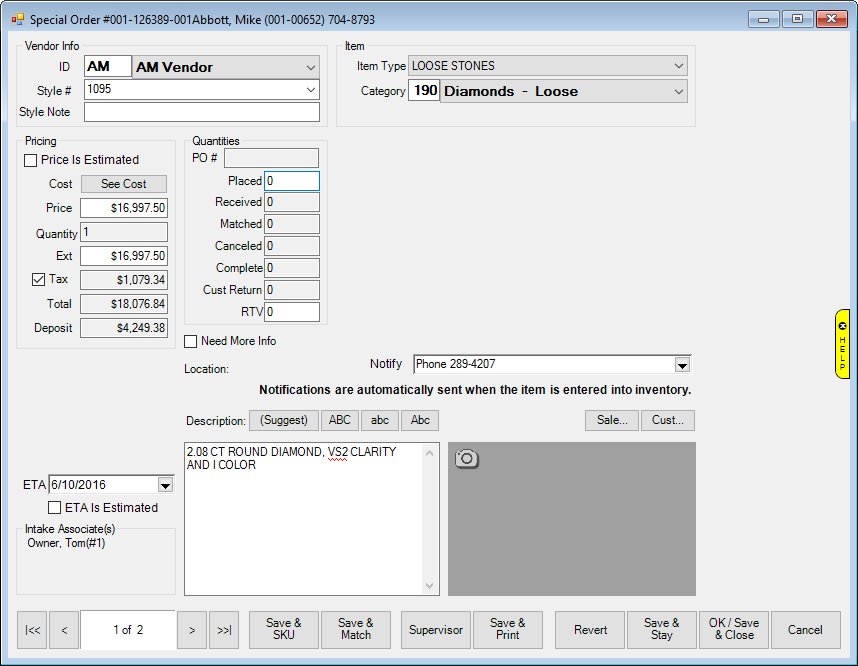Enable Price Is Estimated checkbox
The height and width of the screenshot is (666, 858).
pos(31,160)
